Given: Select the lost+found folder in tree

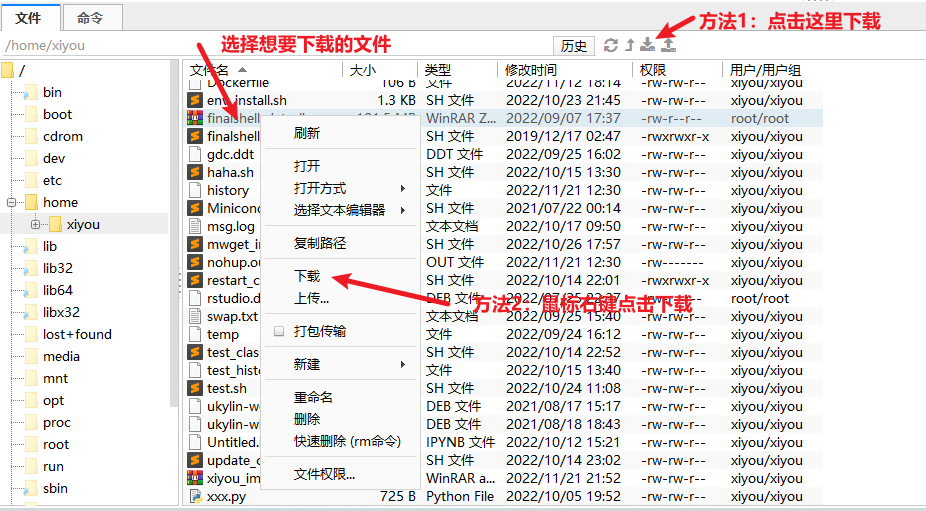Looking at the screenshot, I should pyautogui.click(x=77, y=334).
